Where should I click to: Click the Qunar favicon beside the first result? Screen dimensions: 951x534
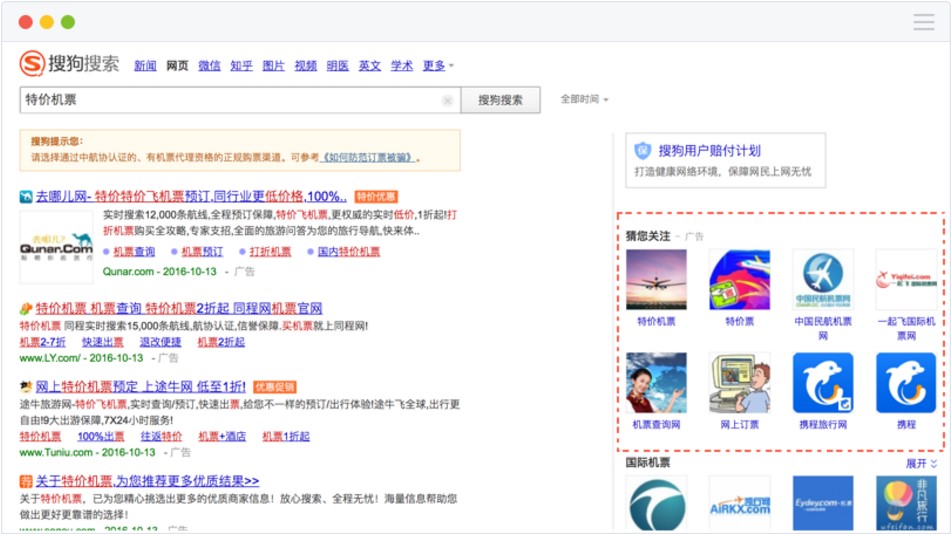pyautogui.click(x=25, y=197)
